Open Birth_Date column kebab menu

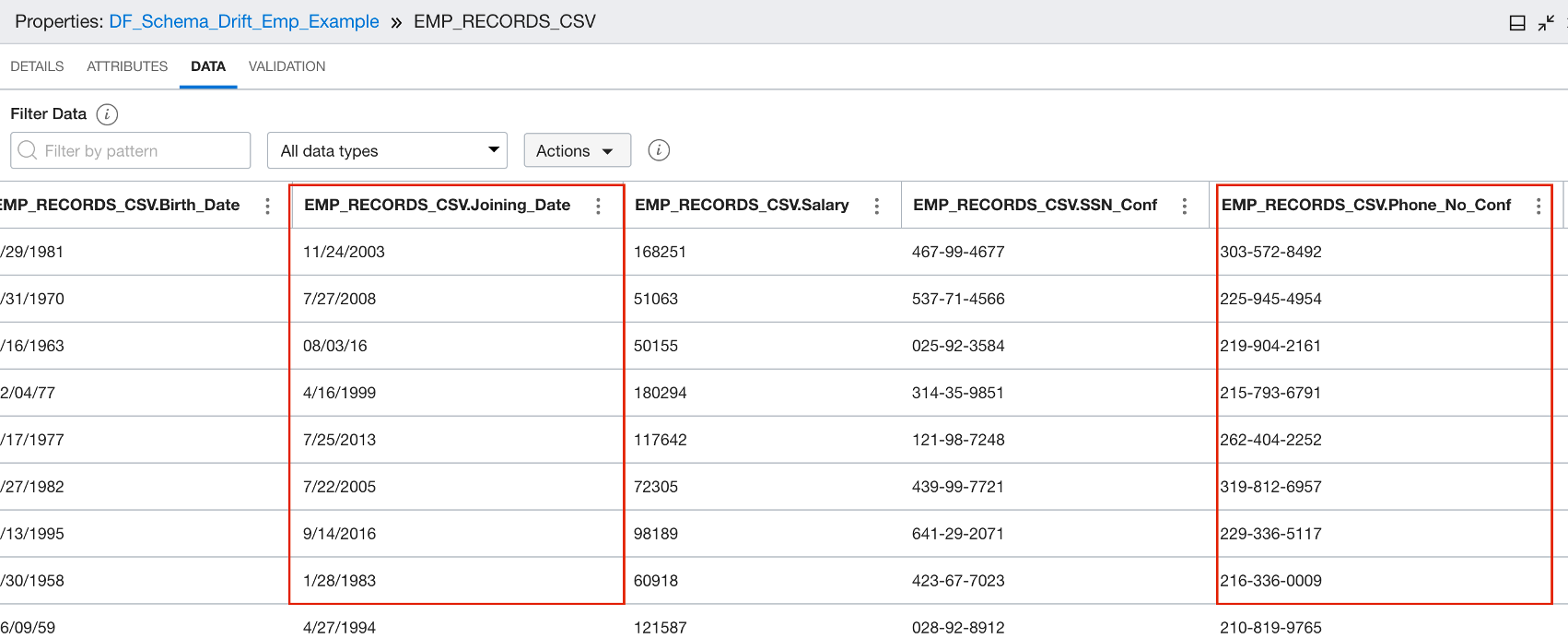267,206
